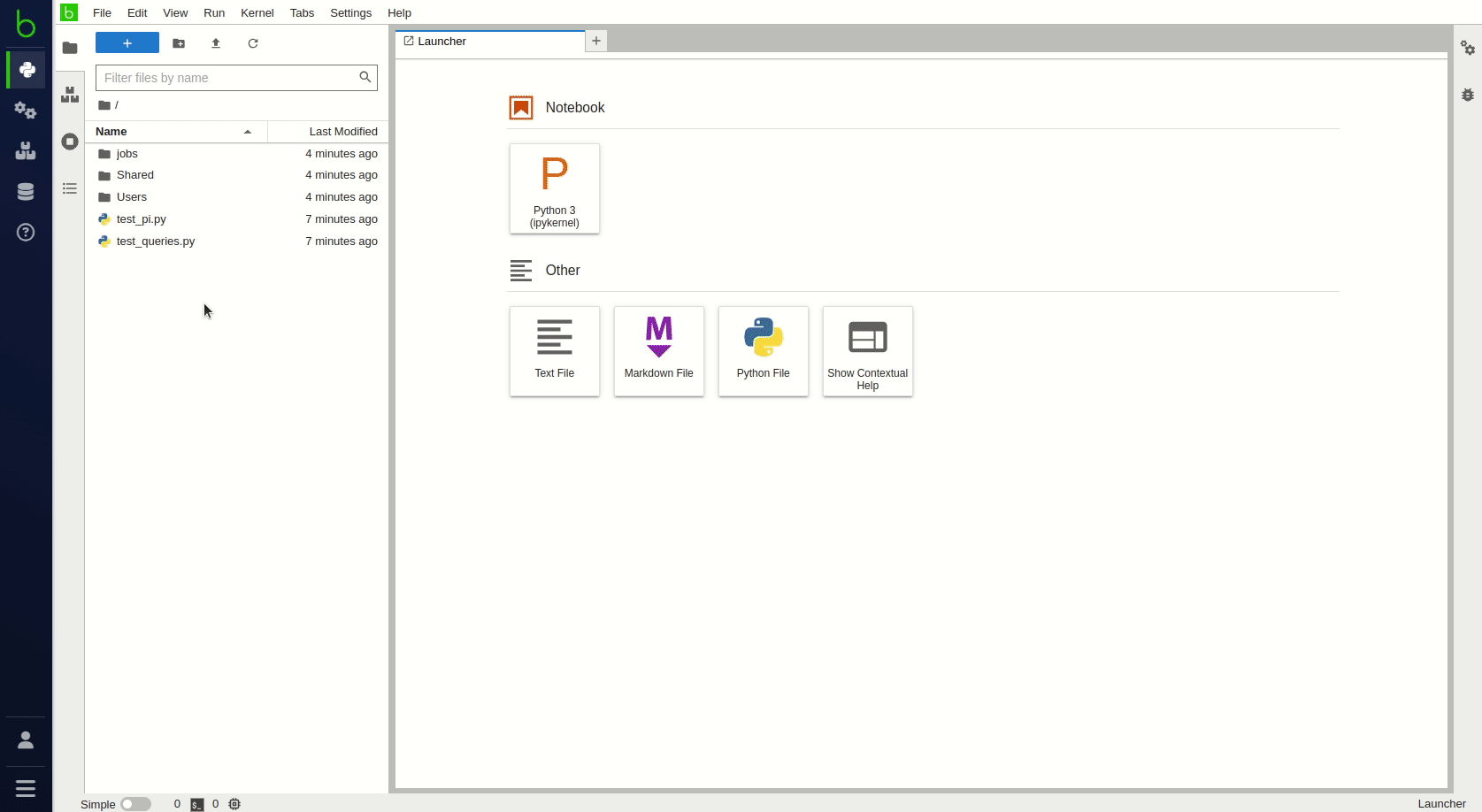Screen dimensions: 1482x812
Task: Open the Running Terminals and Kernels panel
Action: pyautogui.click(x=70, y=142)
